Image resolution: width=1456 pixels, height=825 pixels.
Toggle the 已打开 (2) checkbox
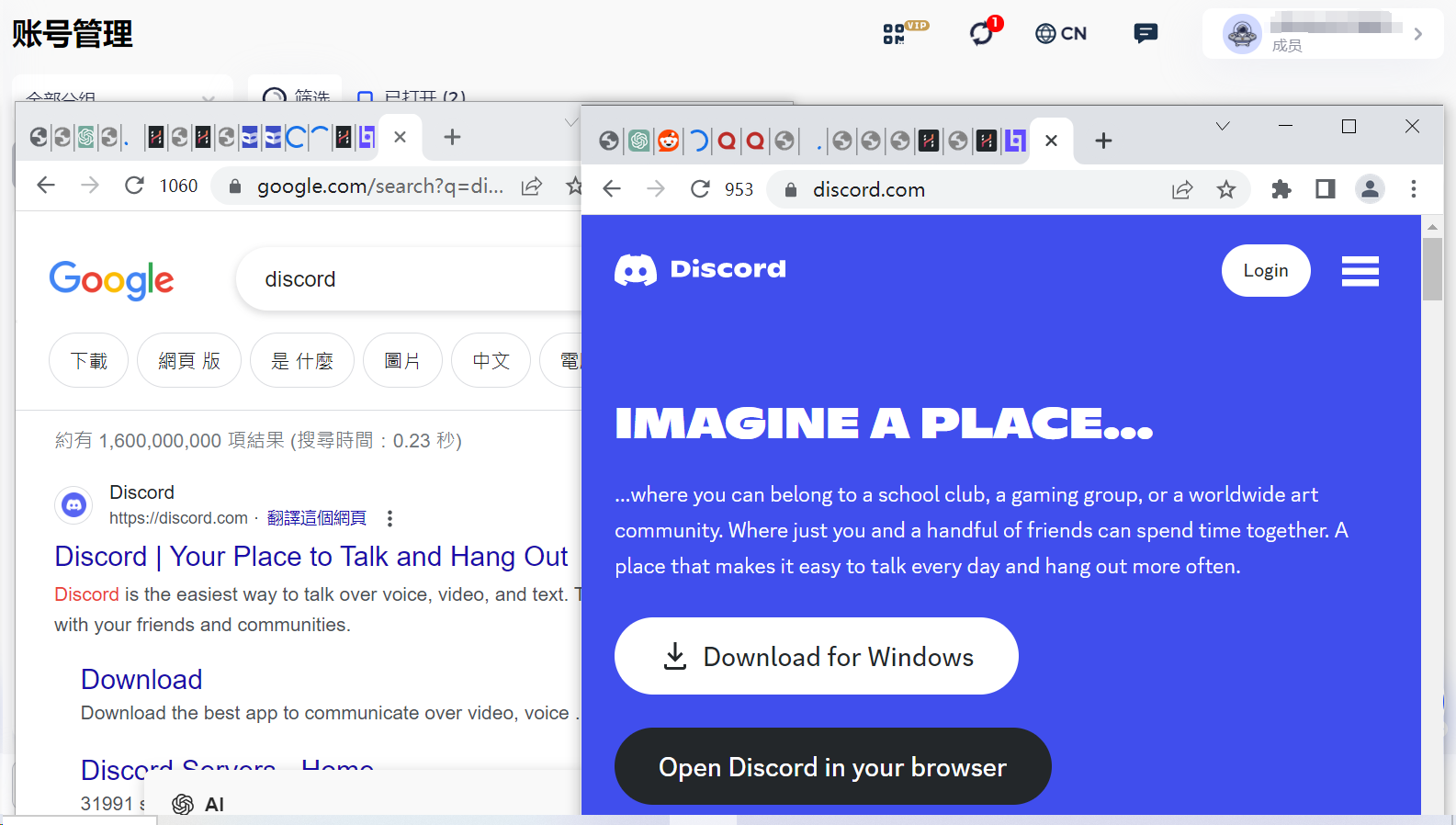366,97
